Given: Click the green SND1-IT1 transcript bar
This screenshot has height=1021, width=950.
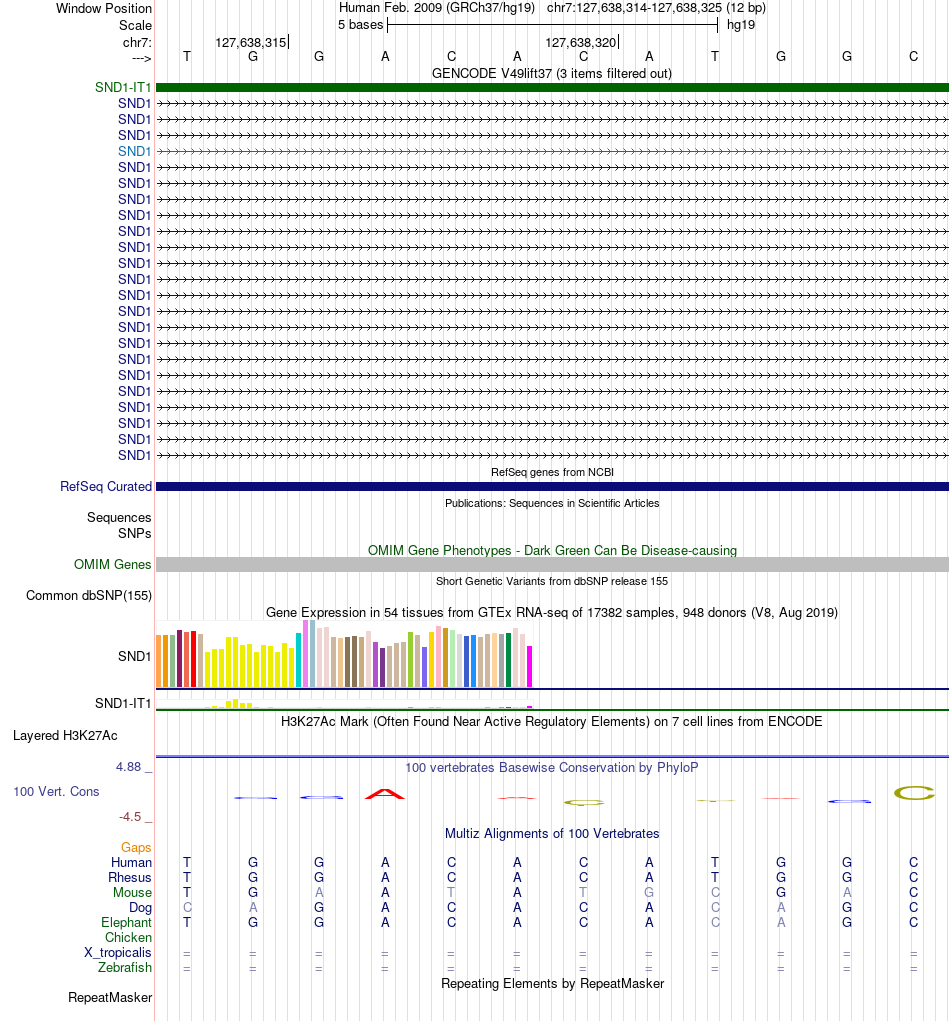Looking at the screenshot, I should 552,87.
